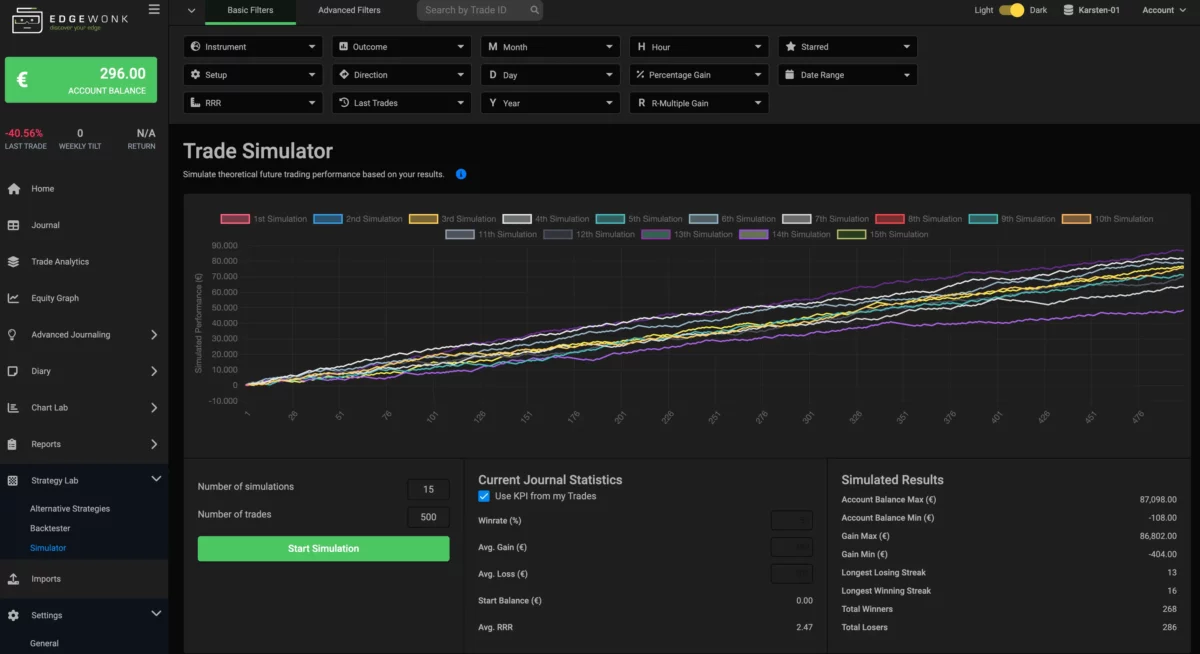Open Trade Analytics from the sidebar
The width and height of the screenshot is (1200, 654).
[x=12, y=261]
